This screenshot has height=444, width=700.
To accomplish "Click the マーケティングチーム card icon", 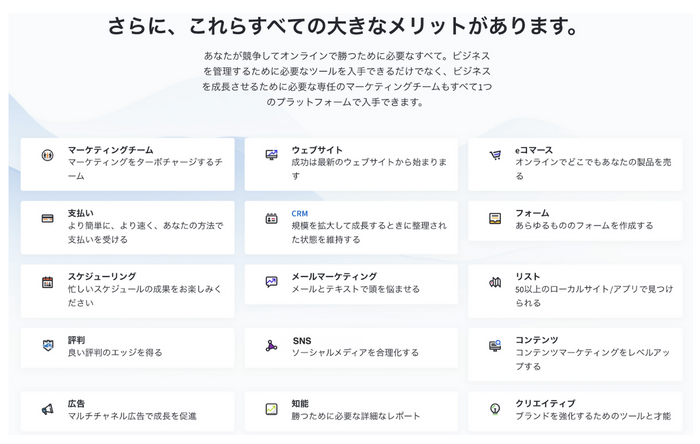I will [47, 155].
